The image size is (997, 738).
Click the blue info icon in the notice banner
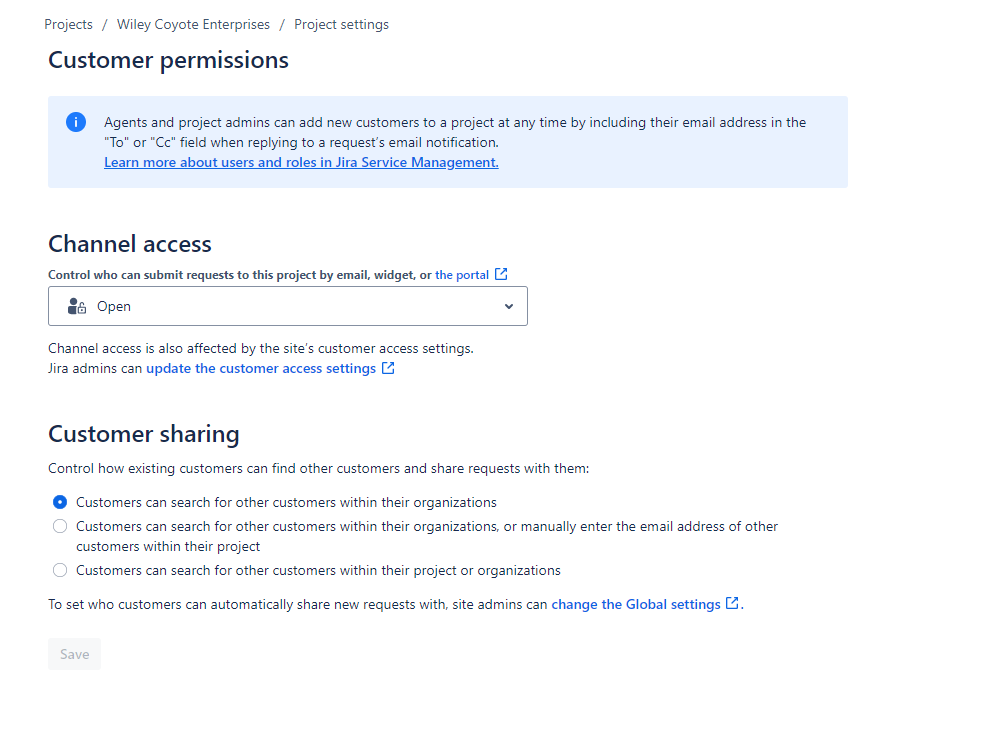pos(75,122)
